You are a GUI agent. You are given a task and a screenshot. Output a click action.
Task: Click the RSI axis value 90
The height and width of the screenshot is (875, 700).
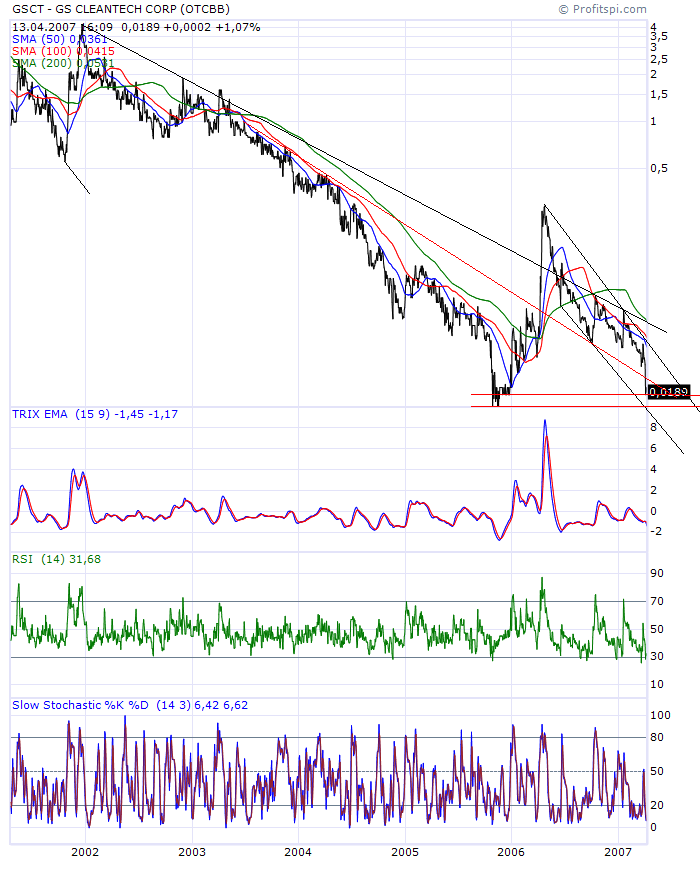pos(657,573)
